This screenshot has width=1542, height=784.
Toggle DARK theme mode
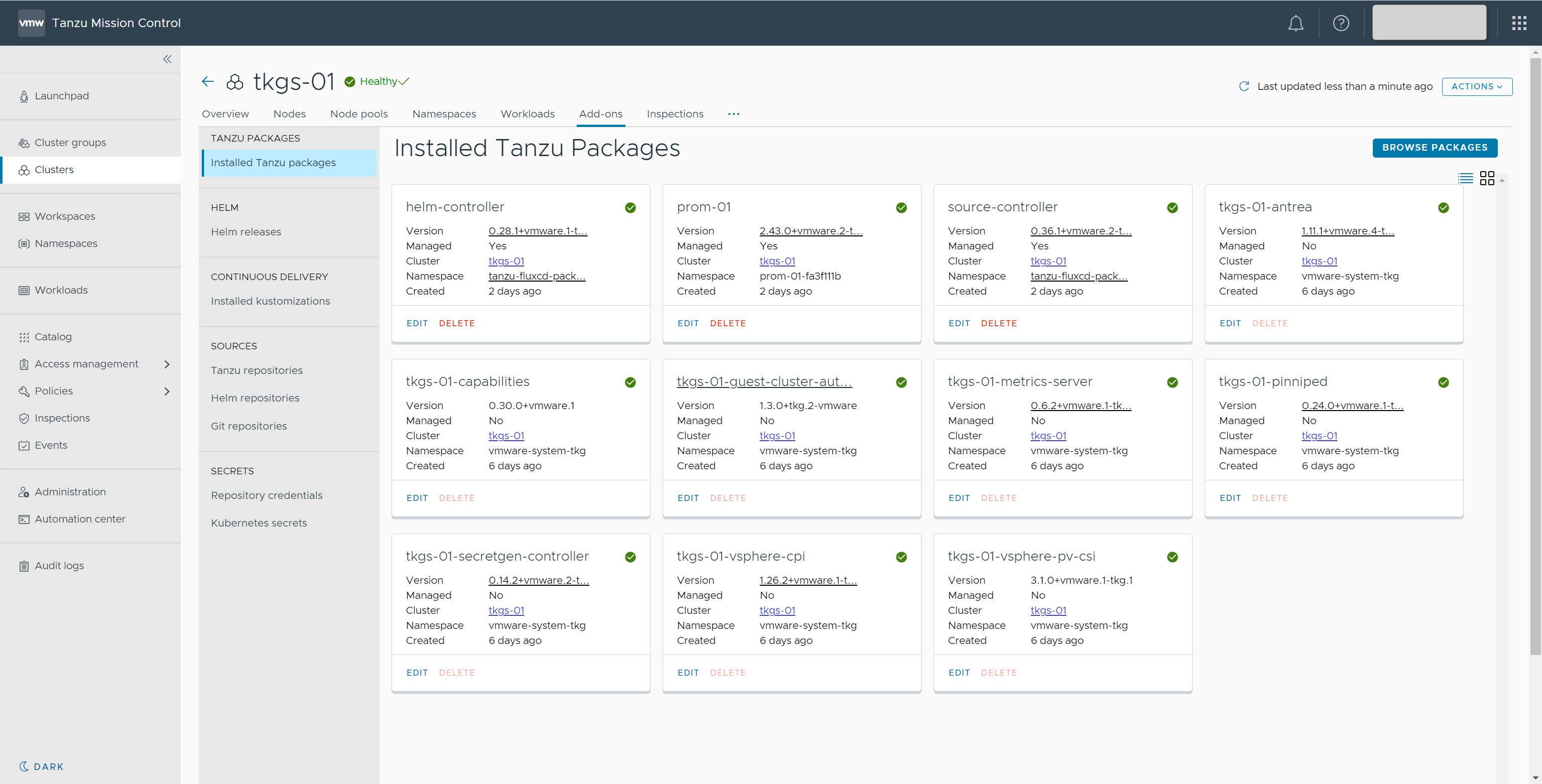click(41, 766)
